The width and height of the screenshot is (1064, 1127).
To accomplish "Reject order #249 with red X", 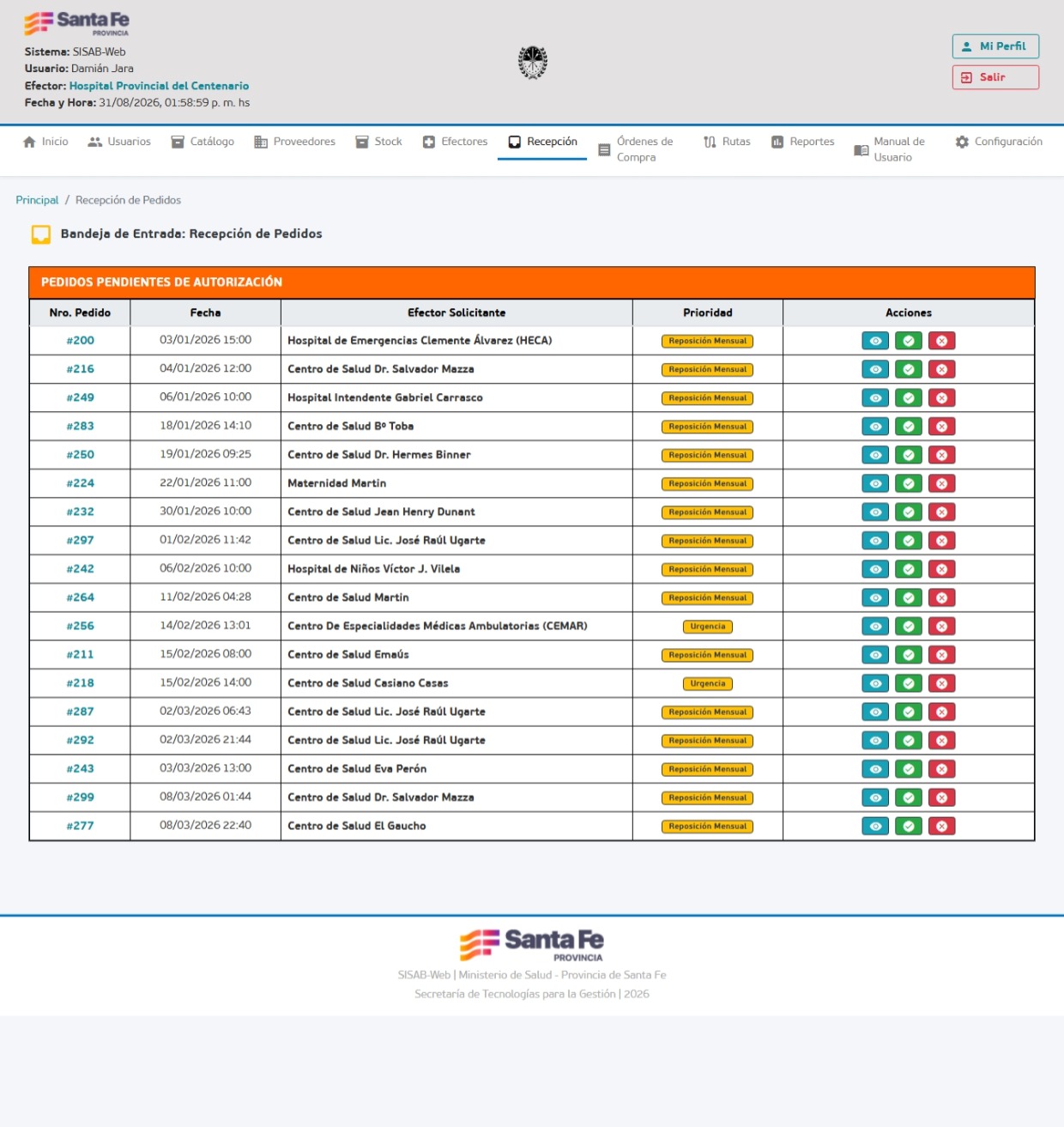I will tap(941, 398).
